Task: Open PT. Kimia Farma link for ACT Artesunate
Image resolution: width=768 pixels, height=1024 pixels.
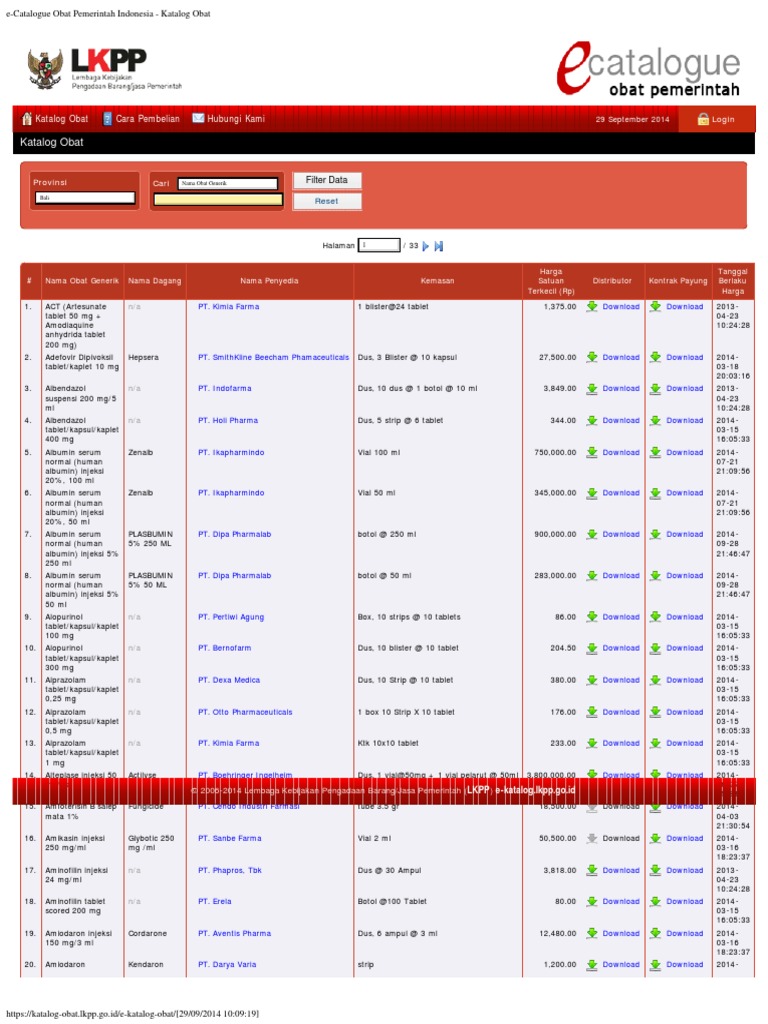Action: click(229, 306)
